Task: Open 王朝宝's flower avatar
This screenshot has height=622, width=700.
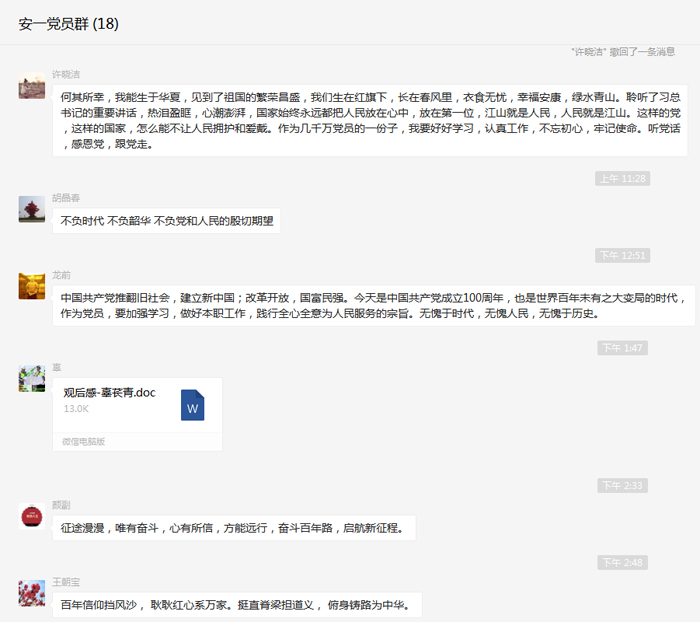Action: [x=31, y=593]
